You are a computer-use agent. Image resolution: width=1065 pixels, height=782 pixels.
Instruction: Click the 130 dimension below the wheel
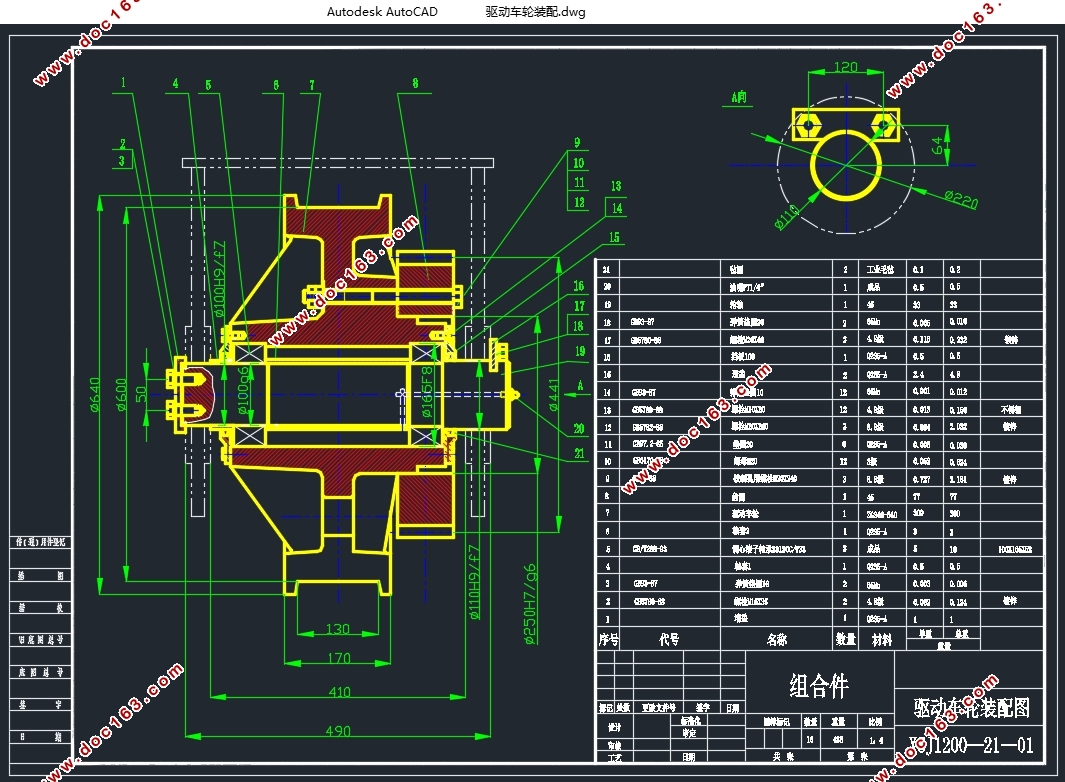point(339,629)
